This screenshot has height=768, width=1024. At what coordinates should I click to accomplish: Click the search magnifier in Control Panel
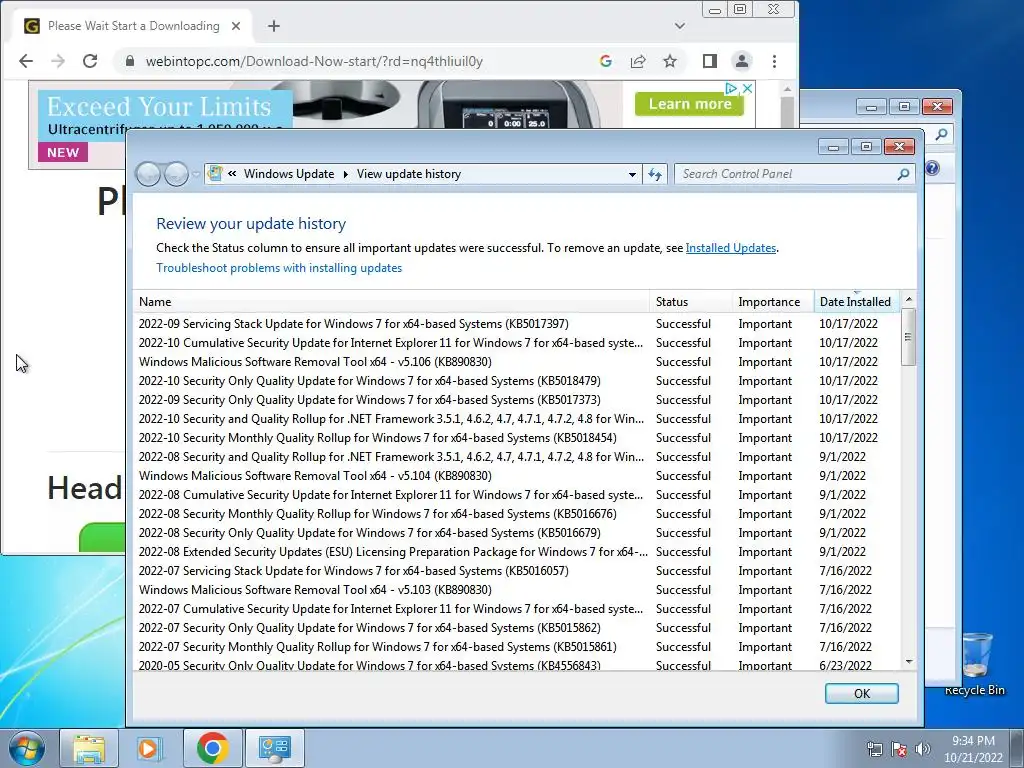click(x=903, y=174)
